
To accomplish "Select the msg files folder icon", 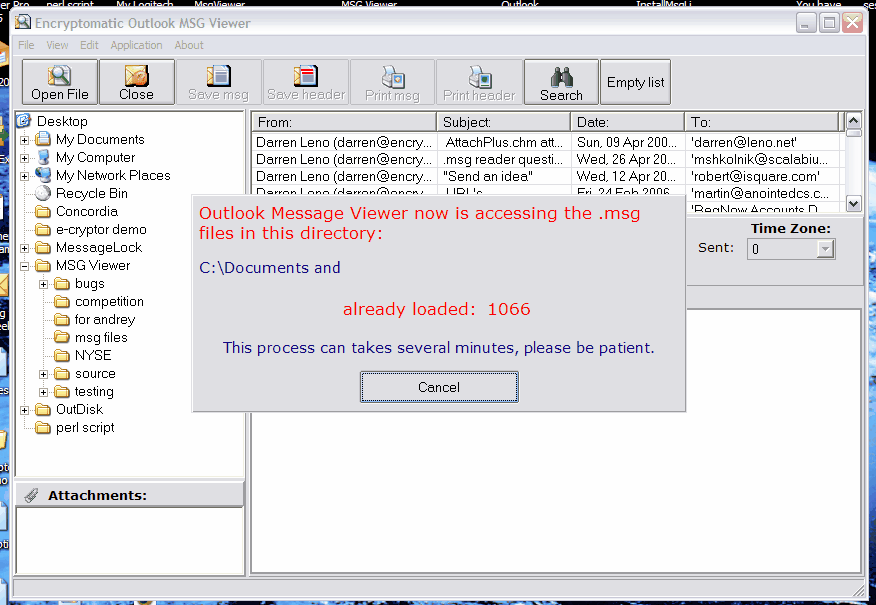I will [x=62, y=337].
